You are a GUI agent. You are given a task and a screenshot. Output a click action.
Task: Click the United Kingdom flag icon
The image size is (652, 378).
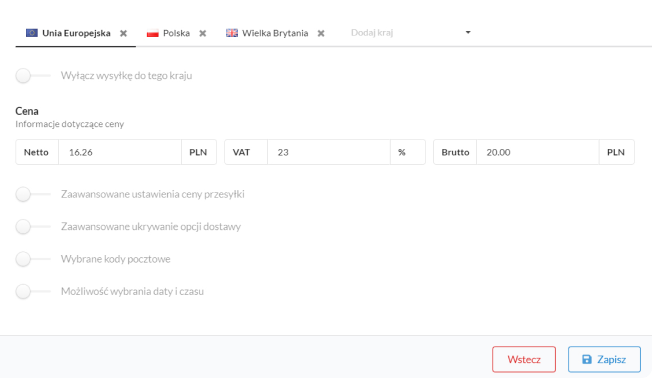[232, 33]
